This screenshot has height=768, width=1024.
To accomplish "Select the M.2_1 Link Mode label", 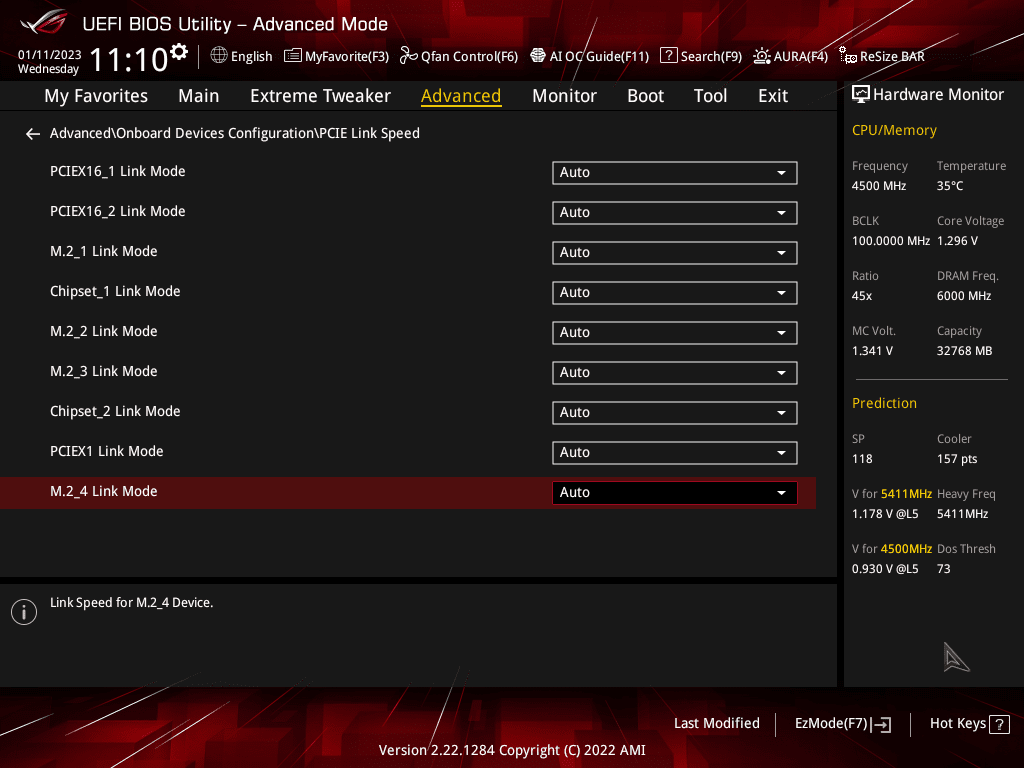I will [x=104, y=251].
